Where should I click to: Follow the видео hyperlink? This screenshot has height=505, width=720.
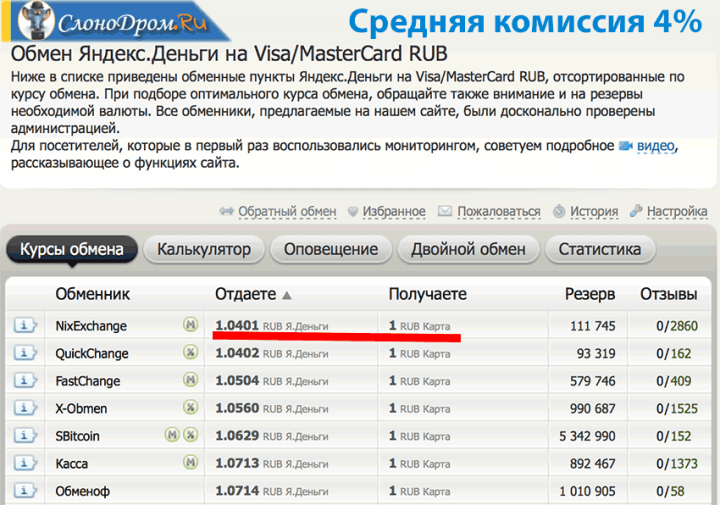click(656, 146)
